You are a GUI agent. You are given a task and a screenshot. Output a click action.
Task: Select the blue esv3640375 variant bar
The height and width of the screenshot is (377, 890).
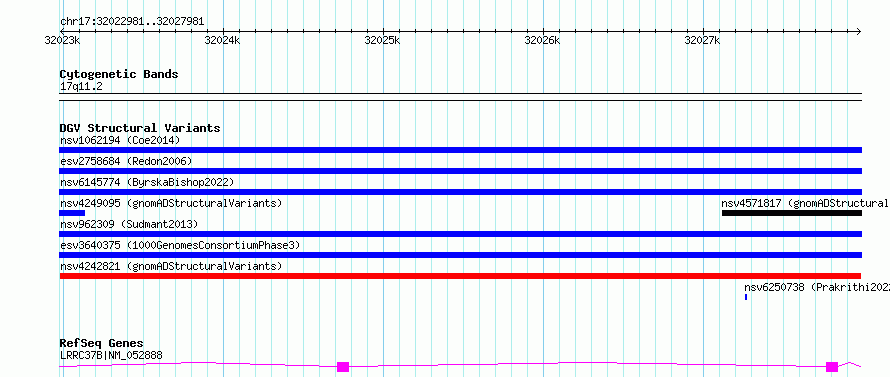tap(461, 255)
